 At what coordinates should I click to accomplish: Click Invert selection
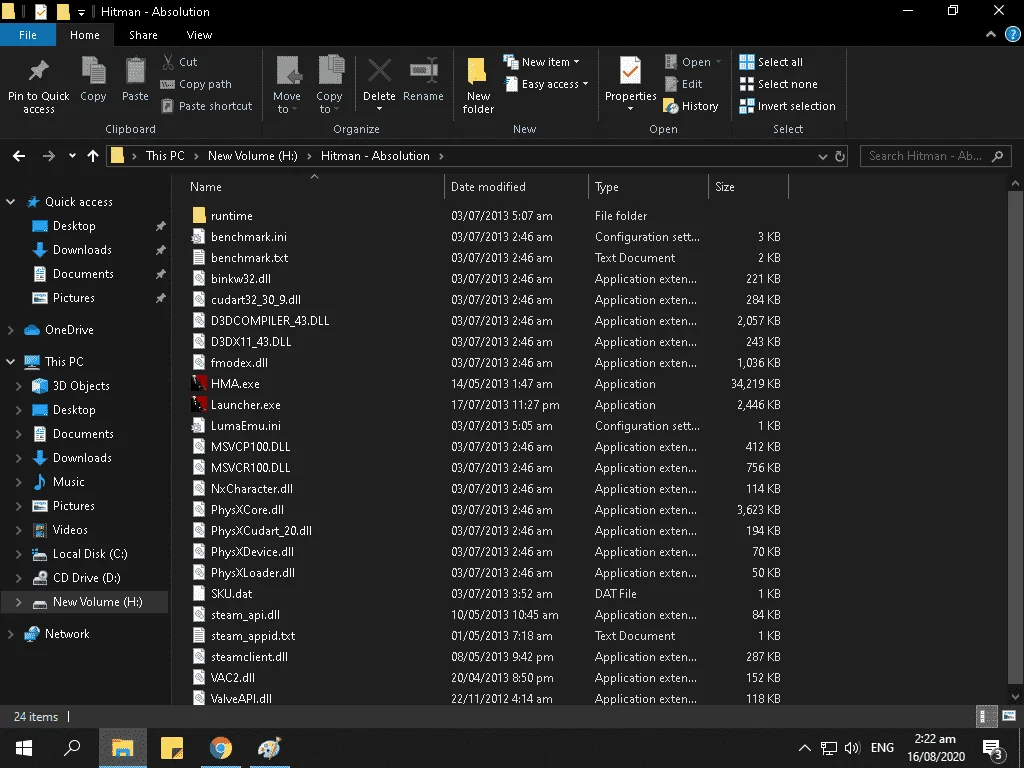788,106
